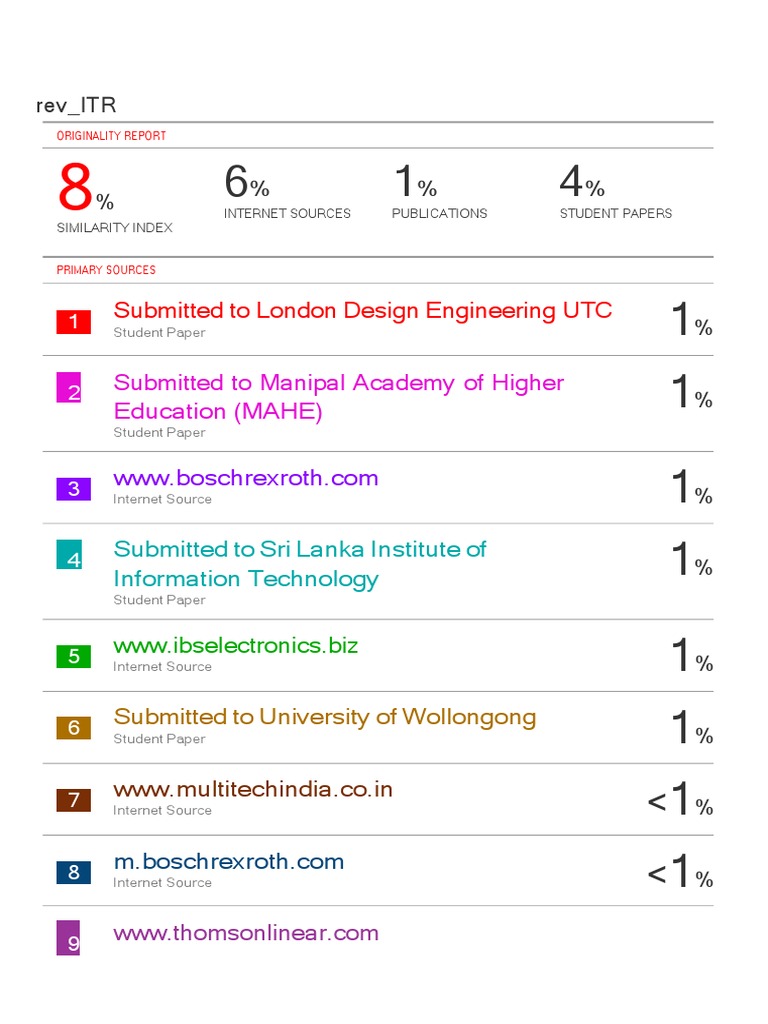Click the brown-gold source number 6 badge
The width and height of the screenshot is (768, 1024).
pyautogui.click(x=73, y=728)
